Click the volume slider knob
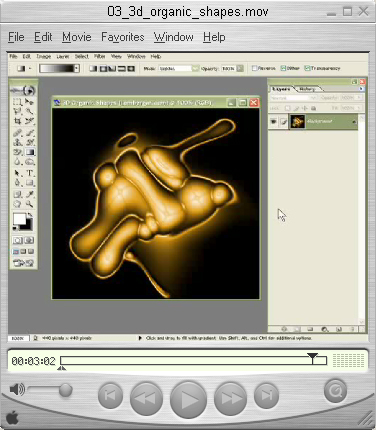 66,390
